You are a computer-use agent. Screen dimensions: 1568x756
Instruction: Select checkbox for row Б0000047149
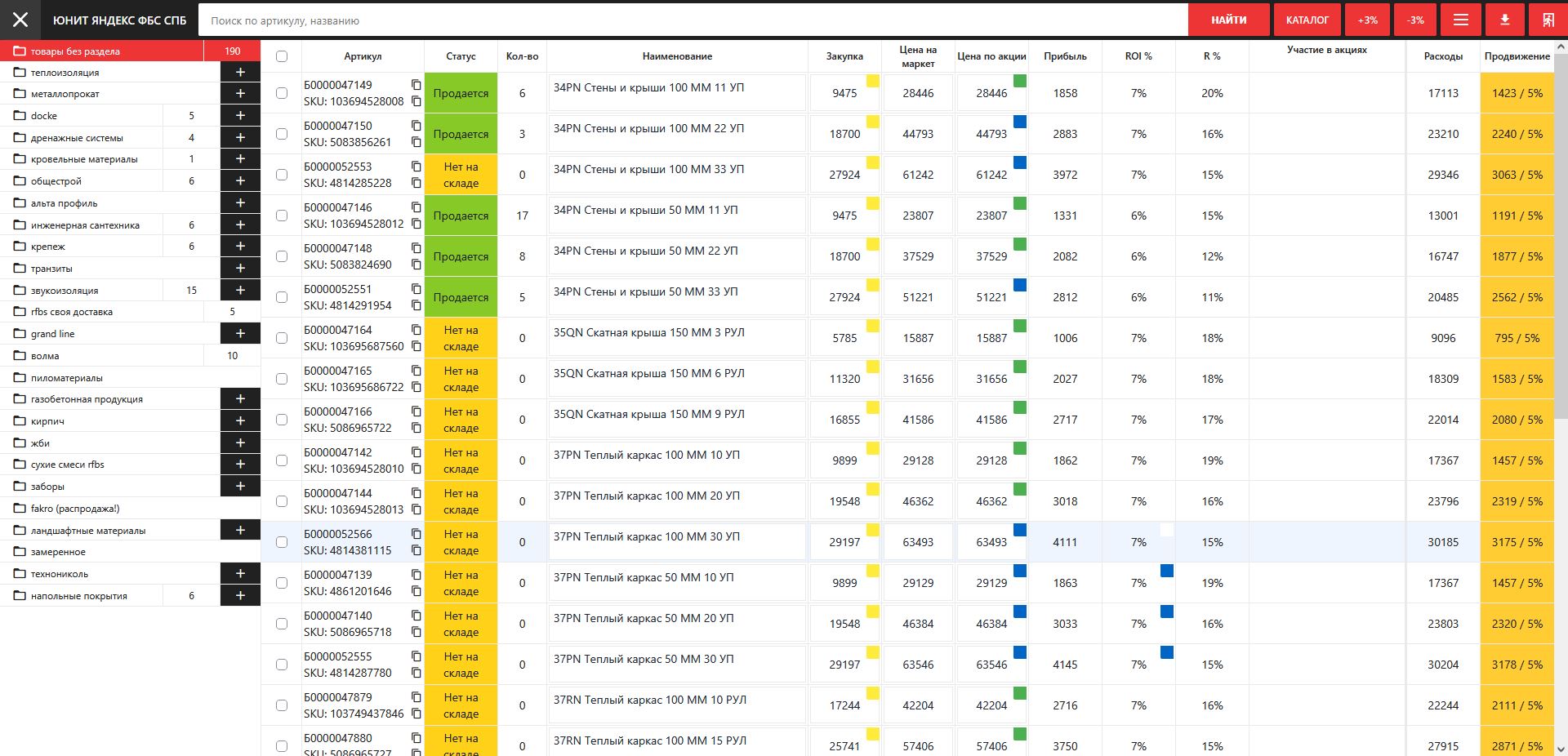(x=282, y=93)
